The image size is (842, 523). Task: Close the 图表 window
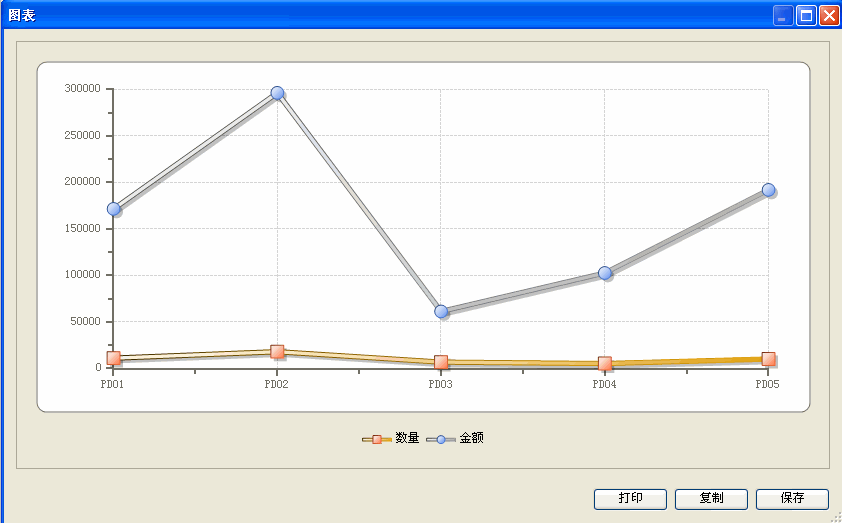pyautogui.click(x=829, y=16)
